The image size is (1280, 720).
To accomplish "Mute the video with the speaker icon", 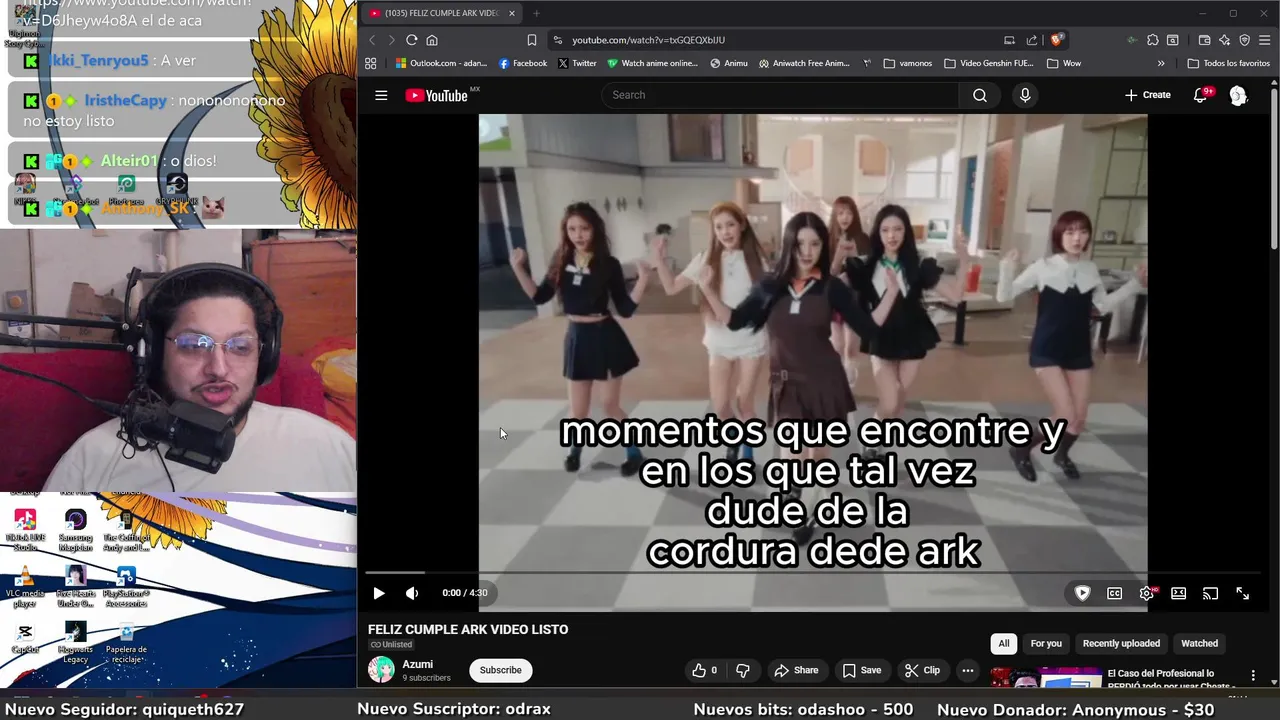I will point(412,593).
